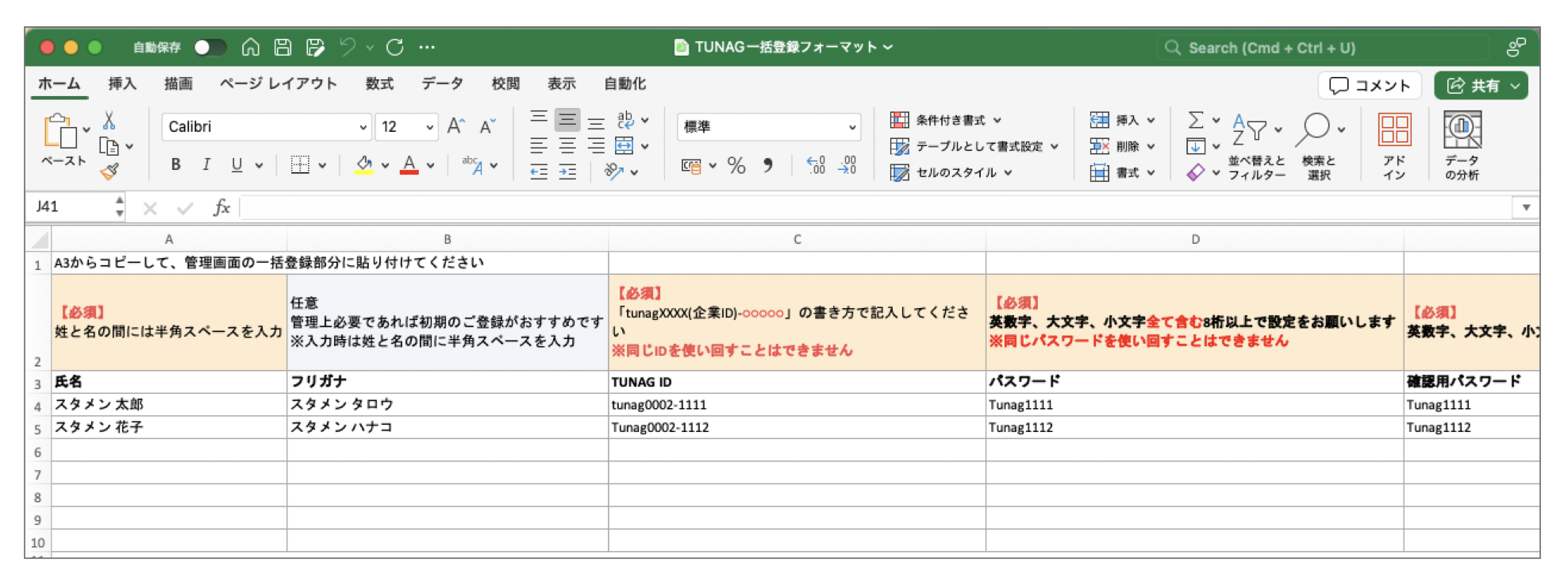Apply yellow fill color bucket
1568x586 pixels.
(x=364, y=164)
